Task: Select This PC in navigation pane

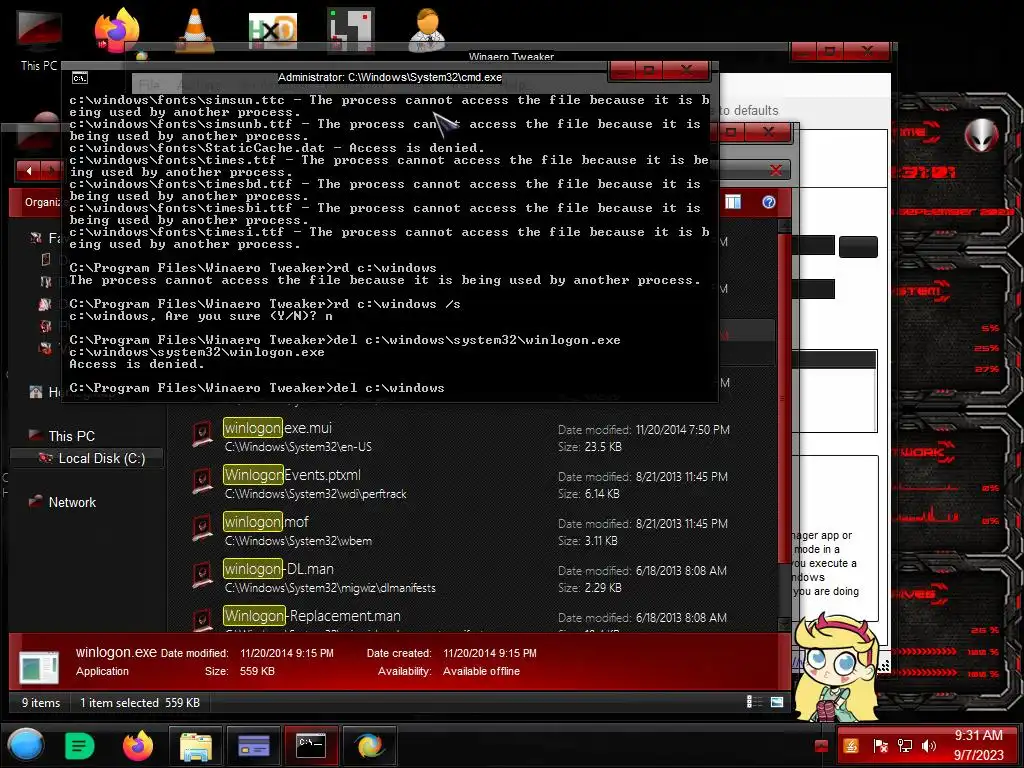Action: click(71, 436)
